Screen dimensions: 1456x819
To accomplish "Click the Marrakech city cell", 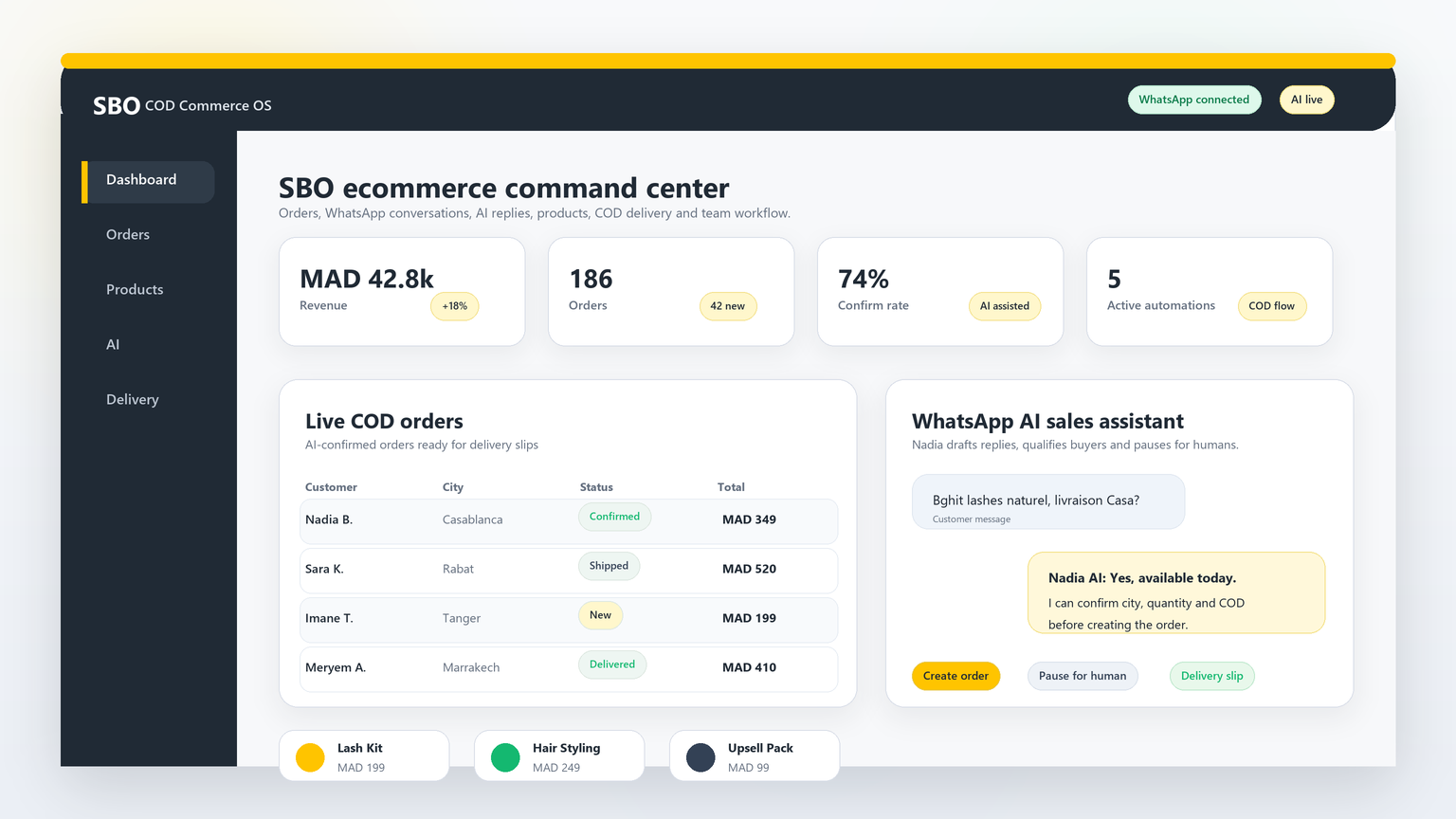I will click(471, 667).
